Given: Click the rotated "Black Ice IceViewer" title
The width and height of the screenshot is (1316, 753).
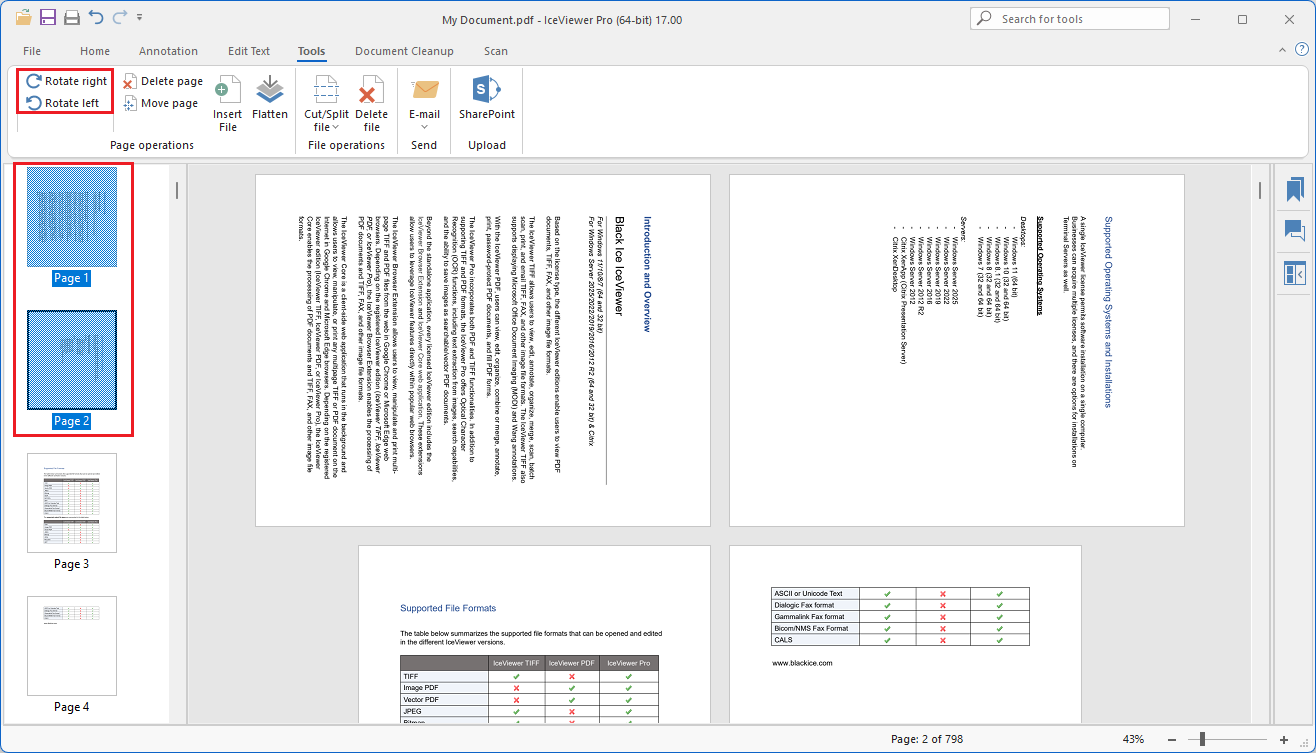Looking at the screenshot, I should [619, 264].
